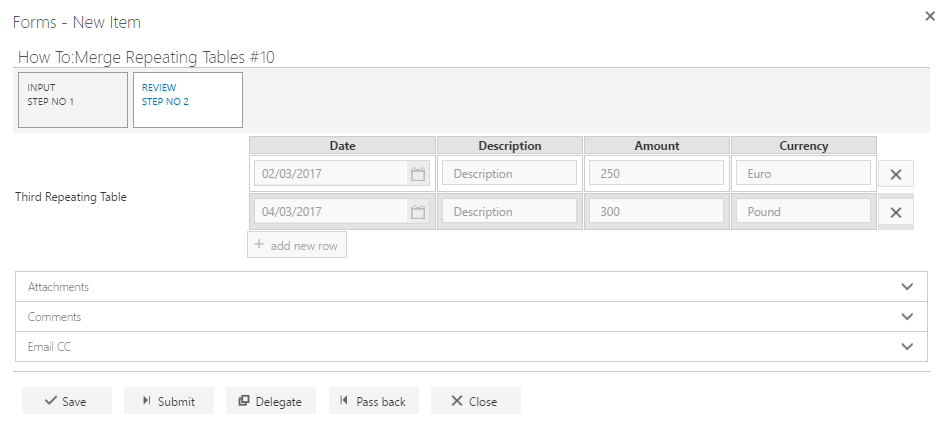Viewport: 945px width, 425px height.
Task: Switch to the Input Step No 1 tab
Action: [x=73, y=100]
